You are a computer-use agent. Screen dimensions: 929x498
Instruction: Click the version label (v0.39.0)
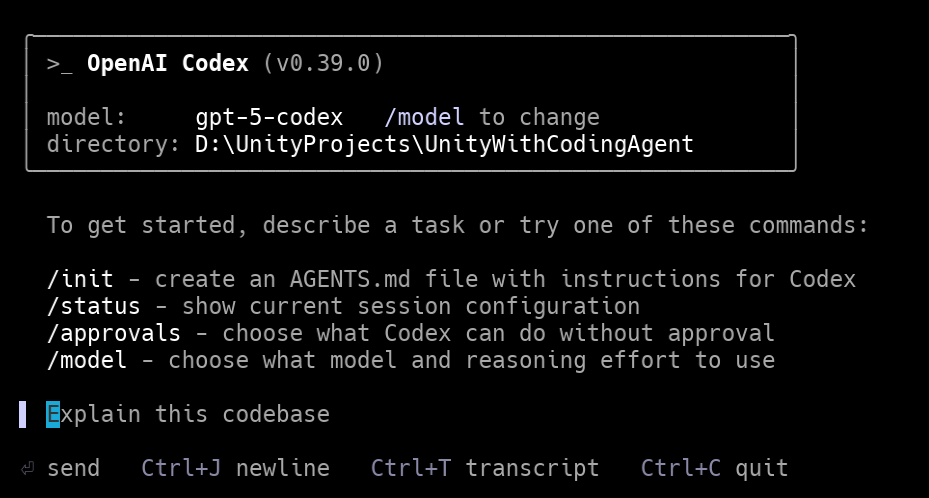(x=323, y=64)
